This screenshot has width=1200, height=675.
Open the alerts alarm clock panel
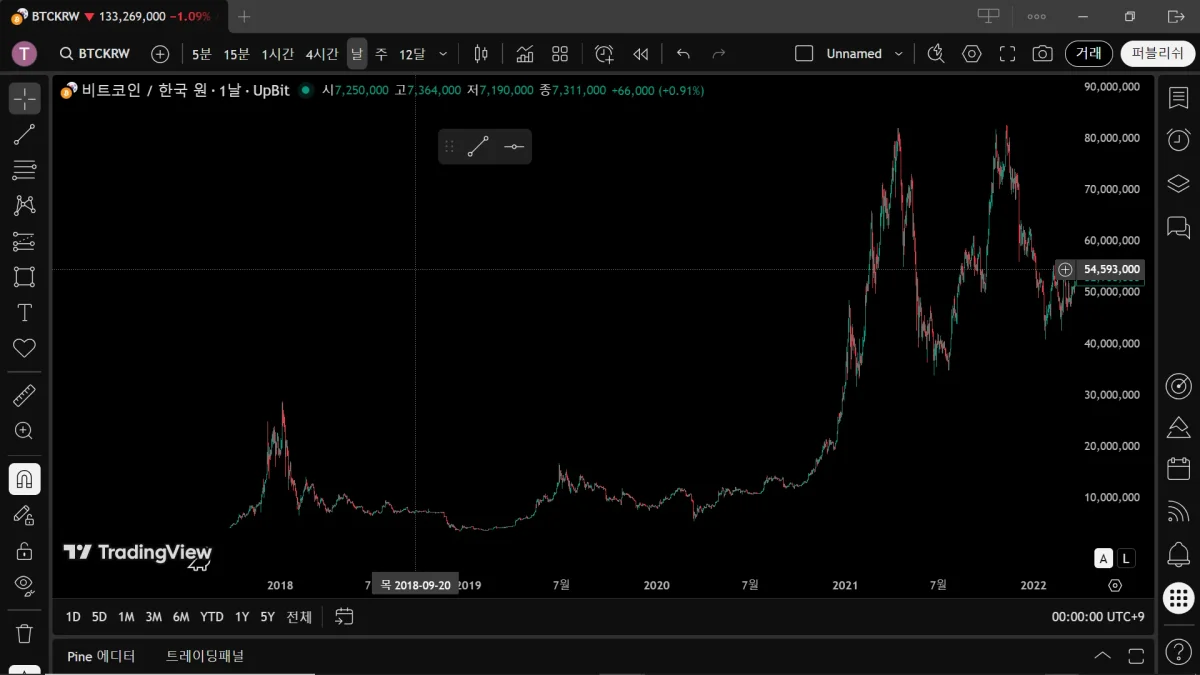click(1178, 139)
